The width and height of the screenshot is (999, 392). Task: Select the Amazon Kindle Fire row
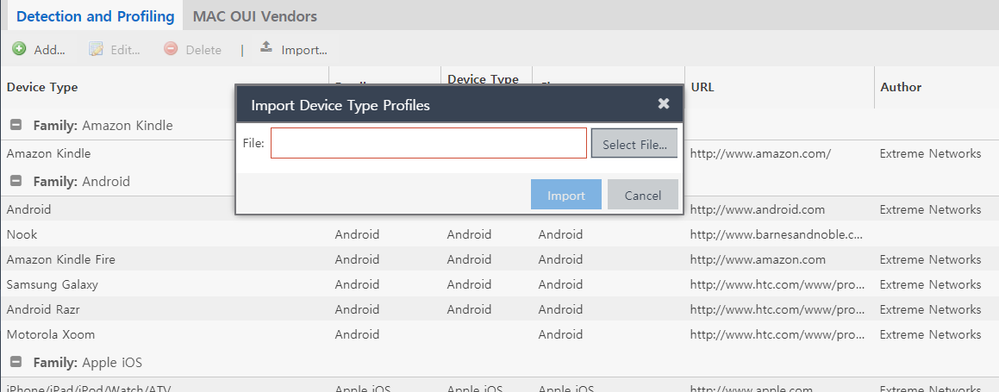[x=500, y=259]
